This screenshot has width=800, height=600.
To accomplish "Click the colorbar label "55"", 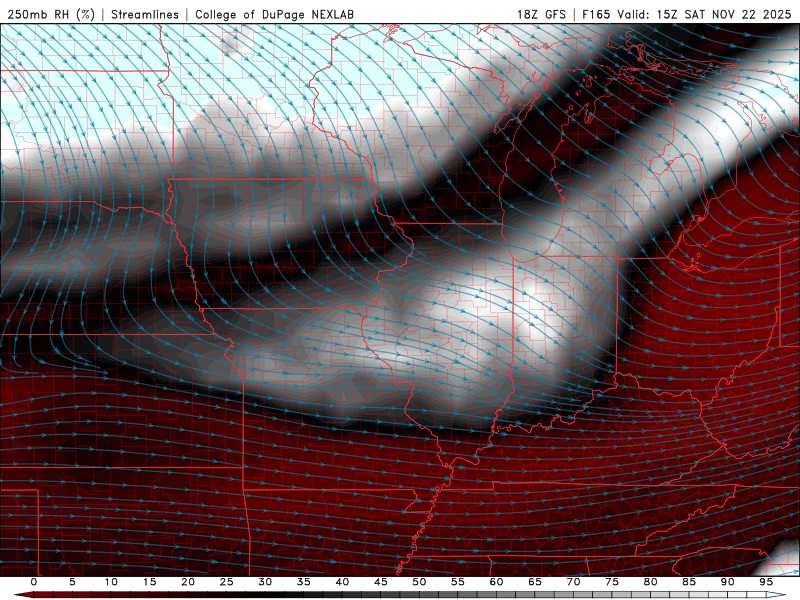I will [x=458, y=582].
